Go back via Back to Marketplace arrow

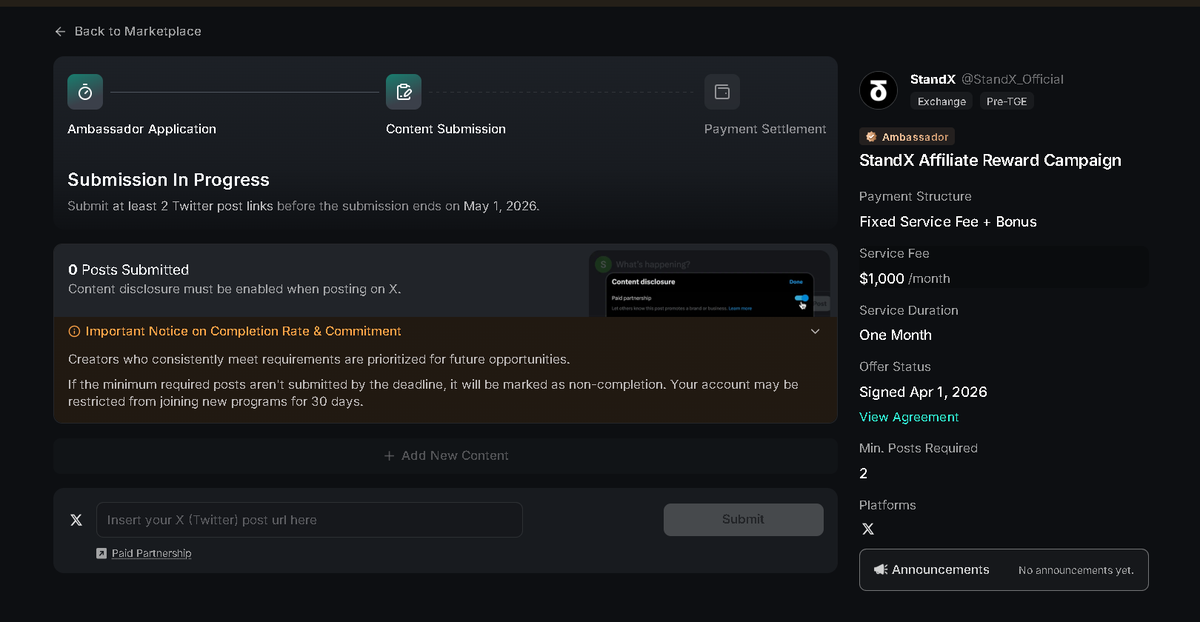point(61,31)
